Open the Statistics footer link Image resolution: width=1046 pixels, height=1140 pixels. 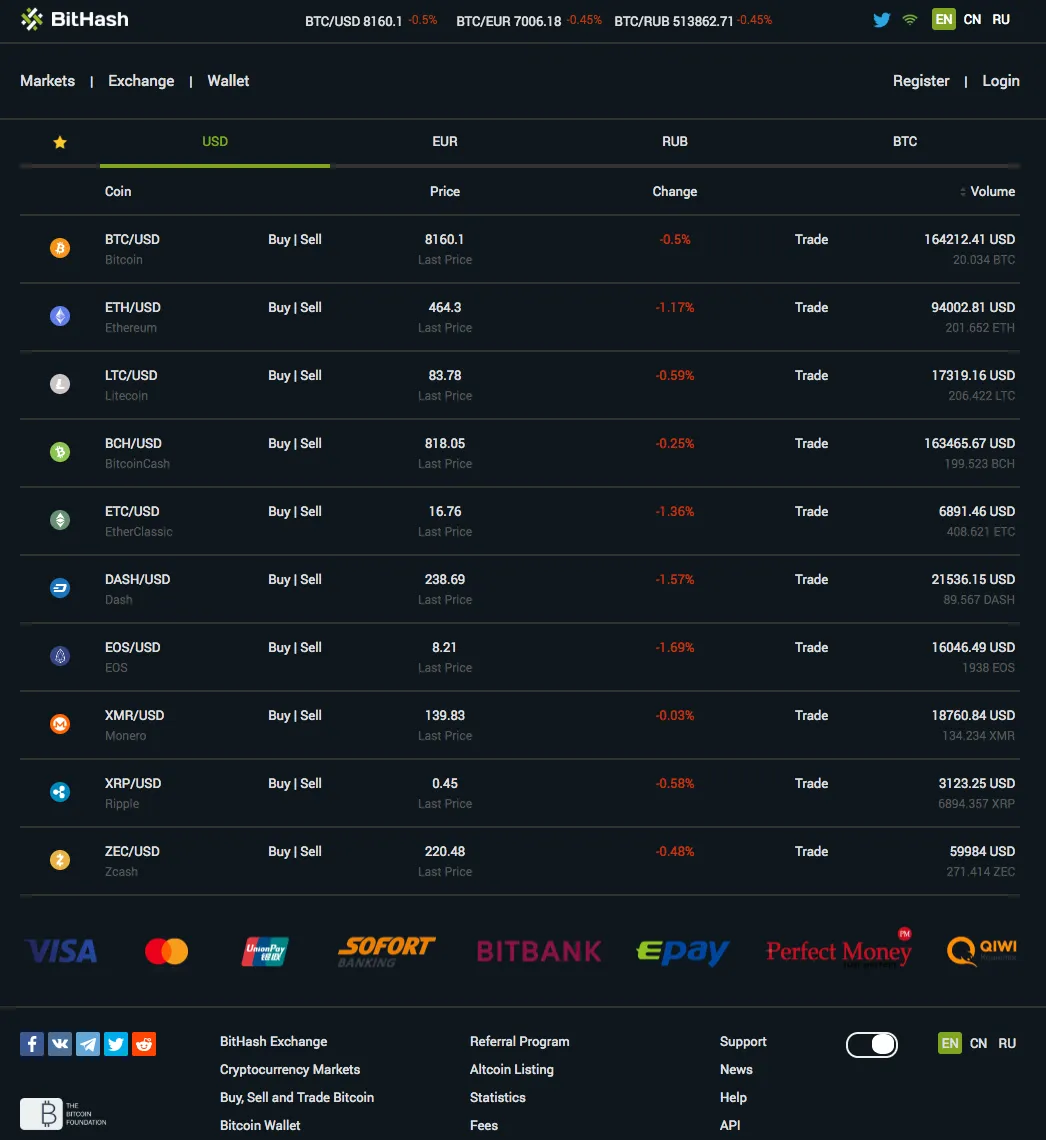pyautogui.click(x=498, y=1098)
